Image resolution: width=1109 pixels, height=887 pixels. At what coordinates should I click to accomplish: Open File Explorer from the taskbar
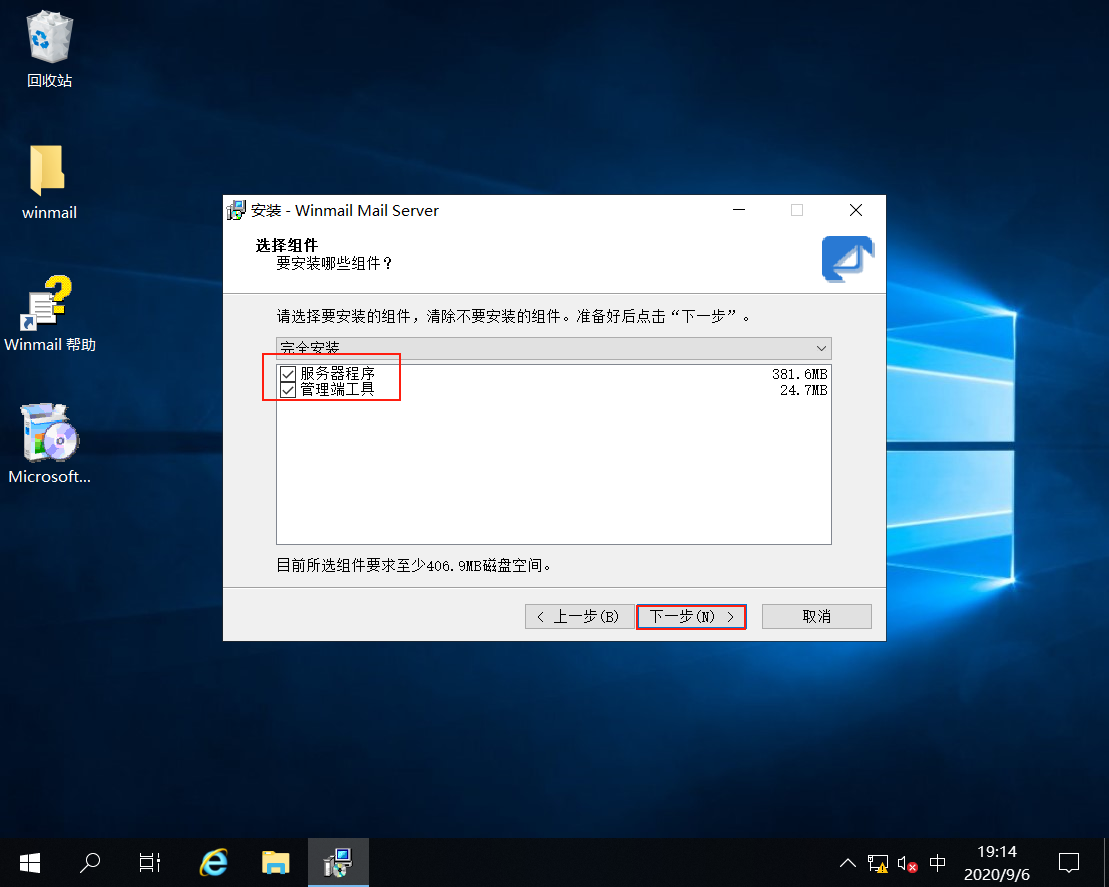point(276,862)
